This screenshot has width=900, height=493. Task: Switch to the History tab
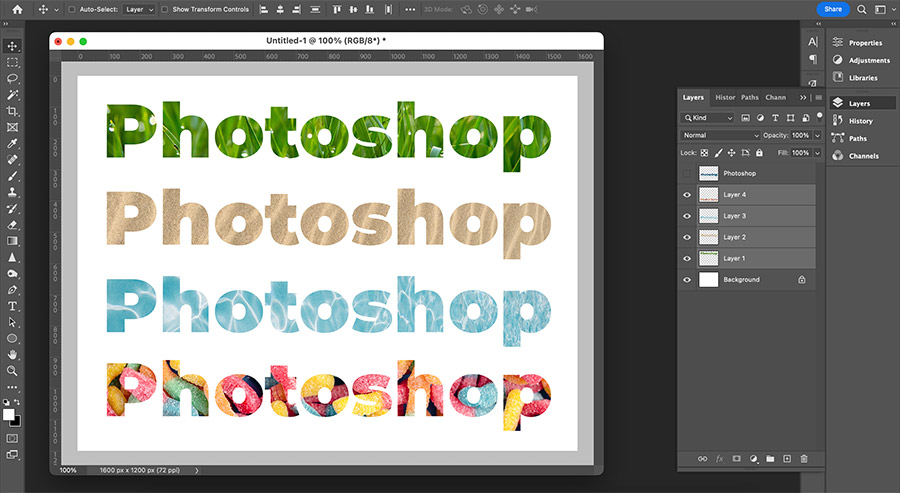[725, 98]
